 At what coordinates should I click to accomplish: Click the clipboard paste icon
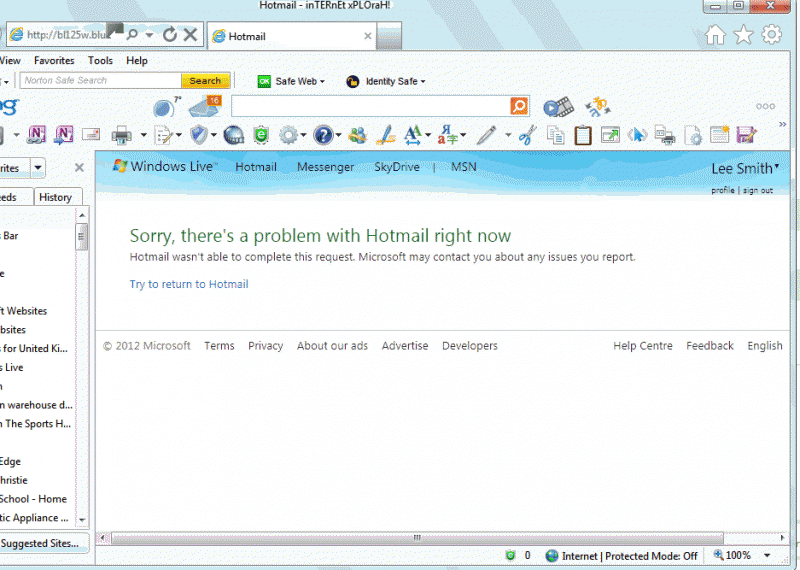583,136
